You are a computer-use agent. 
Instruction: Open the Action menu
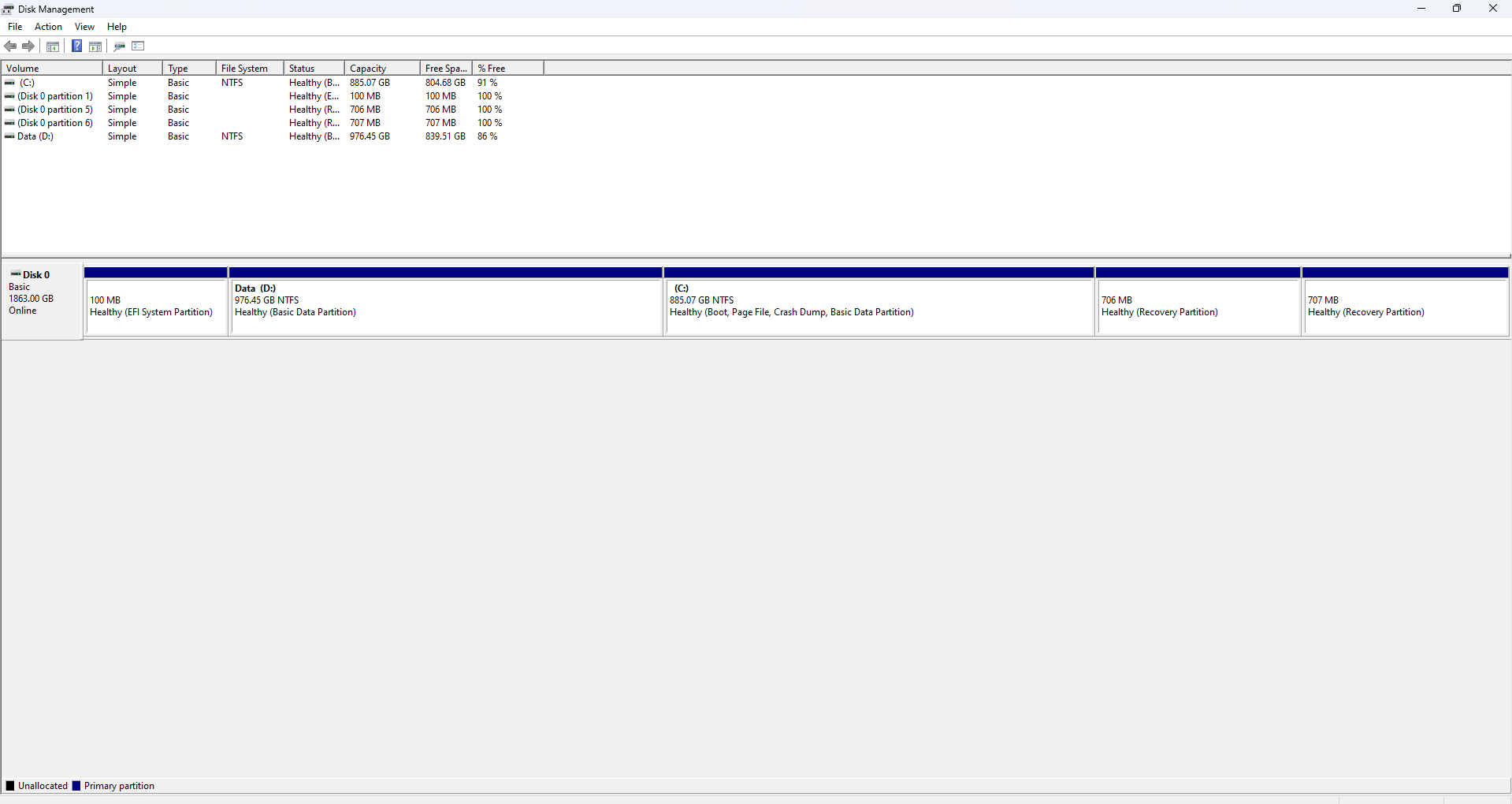pos(48,26)
